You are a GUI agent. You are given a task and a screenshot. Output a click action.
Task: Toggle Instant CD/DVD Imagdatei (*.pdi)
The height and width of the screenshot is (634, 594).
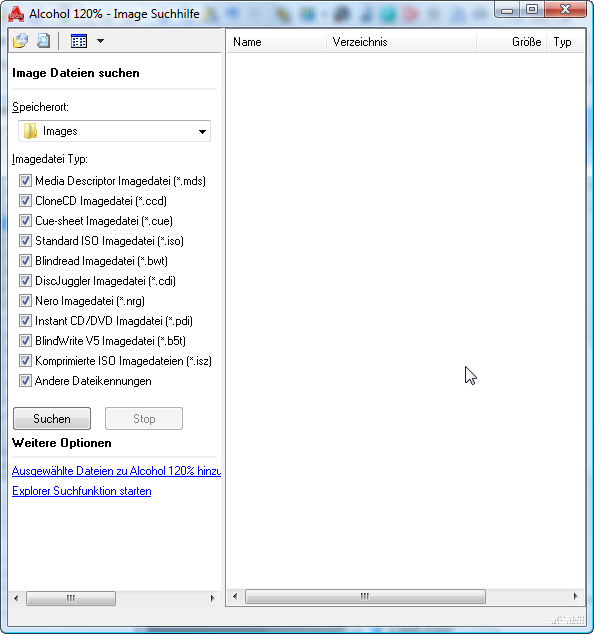[25, 321]
